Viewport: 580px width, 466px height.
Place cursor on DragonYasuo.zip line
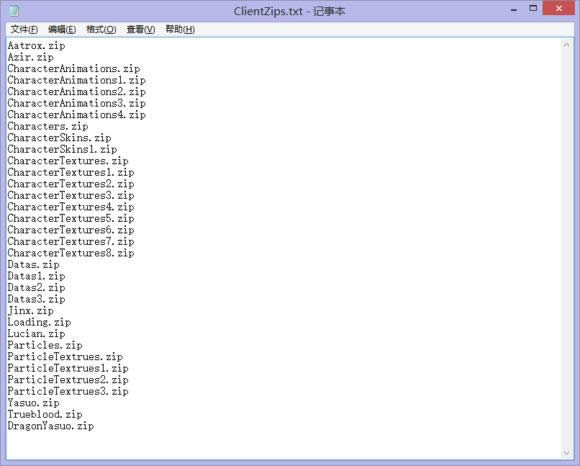[x=51, y=426]
